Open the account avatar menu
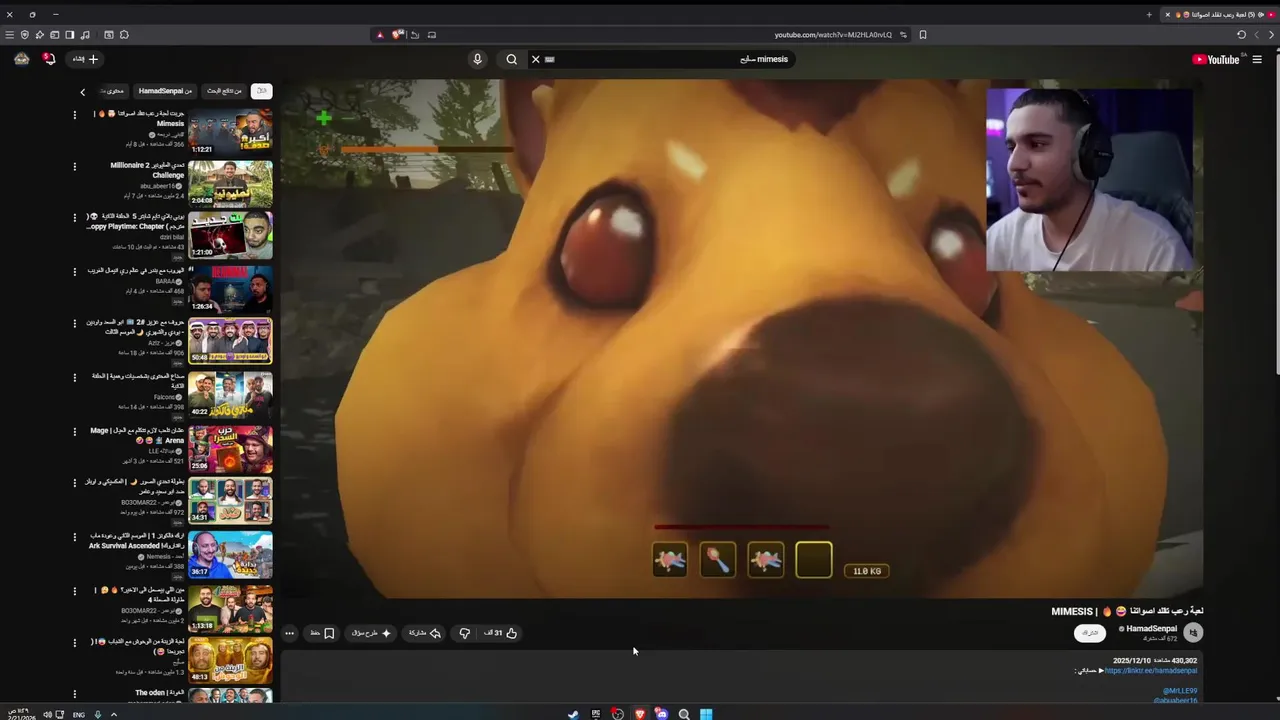Image resolution: width=1280 pixels, height=720 pixels. click(x=22, y=59)
